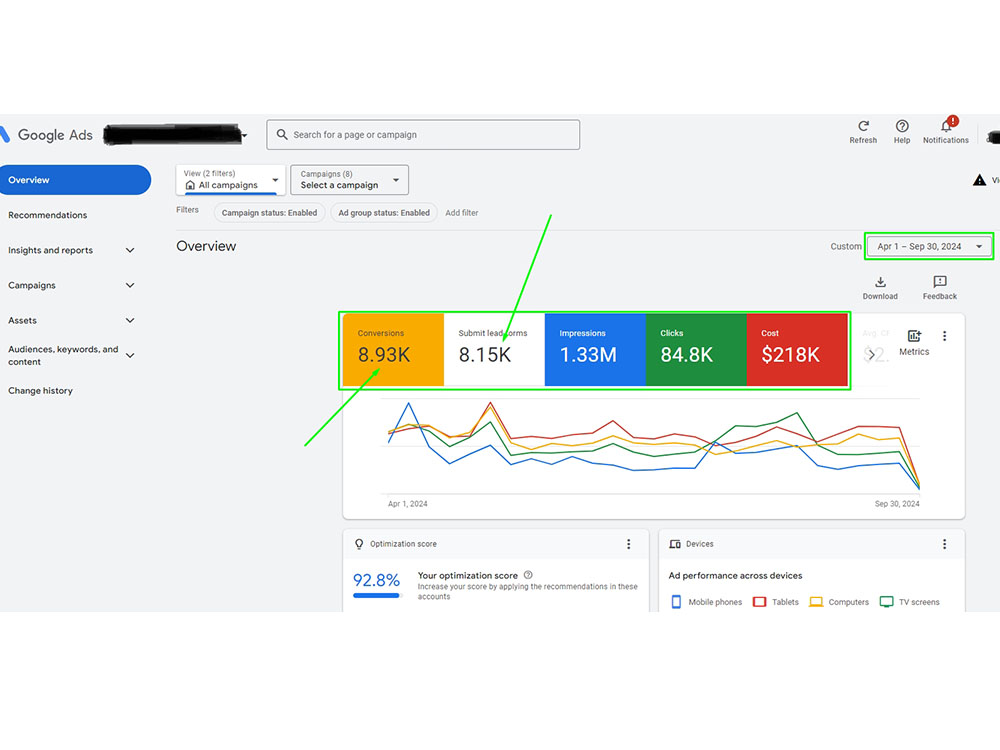Select the Overview sidebar item
This screenshot has width=1000, height=750.
point(75,180)
